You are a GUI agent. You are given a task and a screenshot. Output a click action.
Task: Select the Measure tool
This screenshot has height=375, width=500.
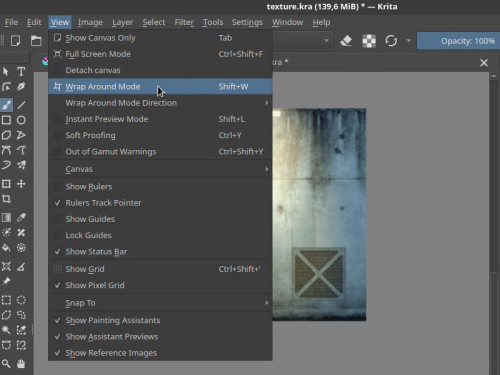21,266
